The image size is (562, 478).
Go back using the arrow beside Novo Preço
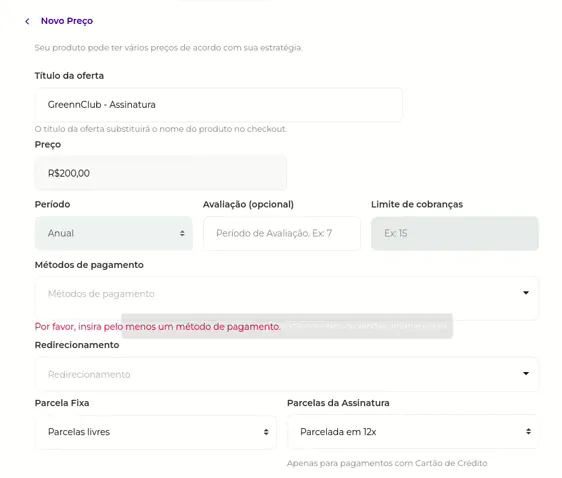coord(27,21)
